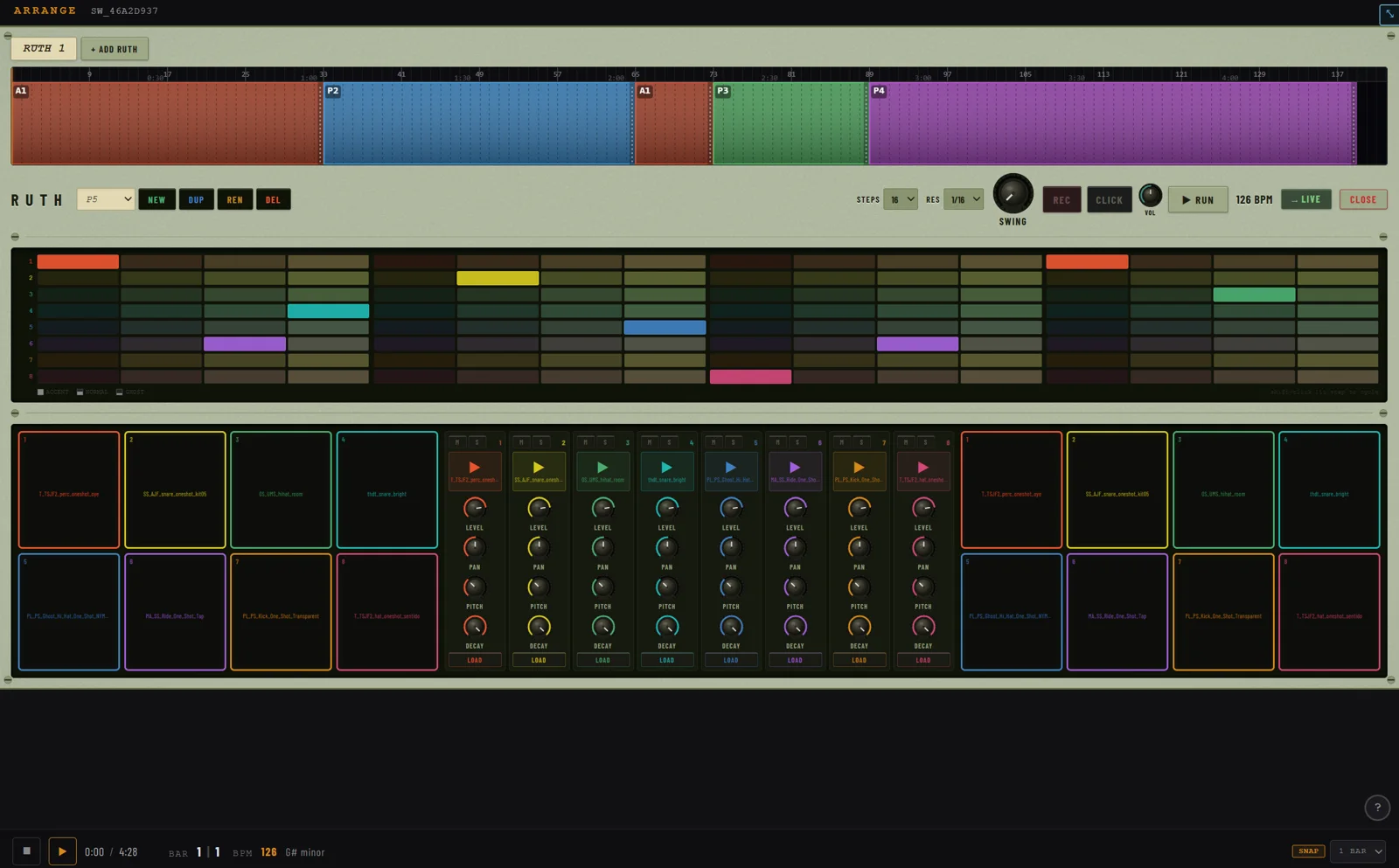Click the channel 4 PITCH knob
Image resolution: width=1399 pixels, height=868 pixels.
pyautogui.click(x=666, y=587)
